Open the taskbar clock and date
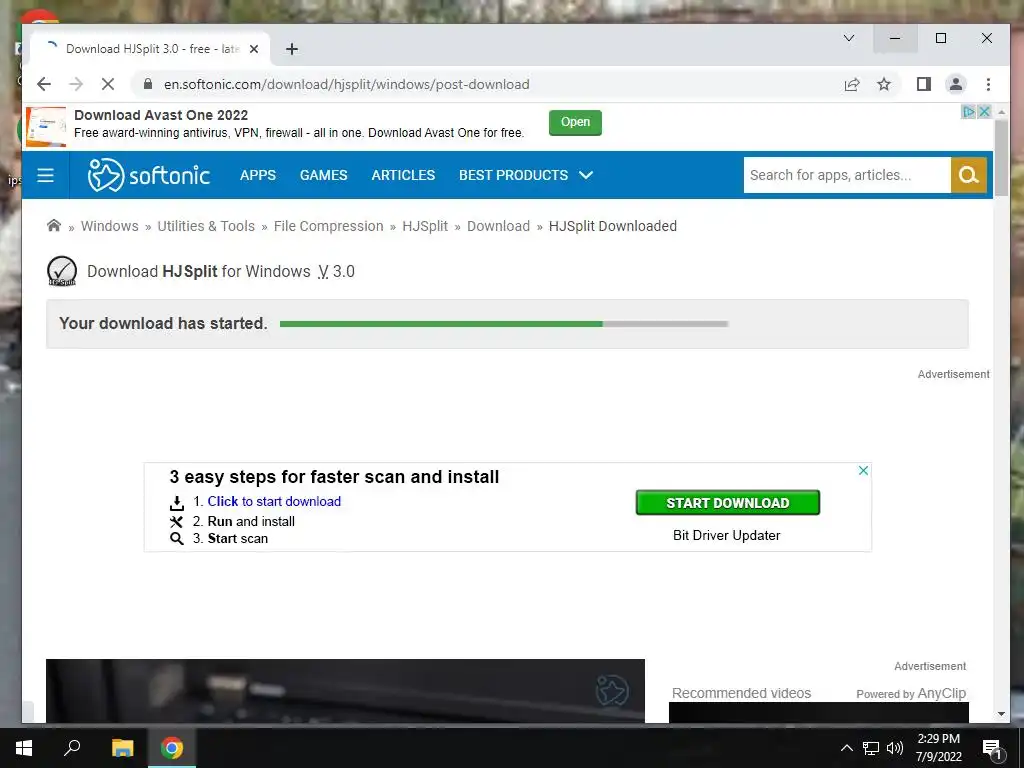The height and width of the screenshot is (768, 1024). tap(938, 748)
